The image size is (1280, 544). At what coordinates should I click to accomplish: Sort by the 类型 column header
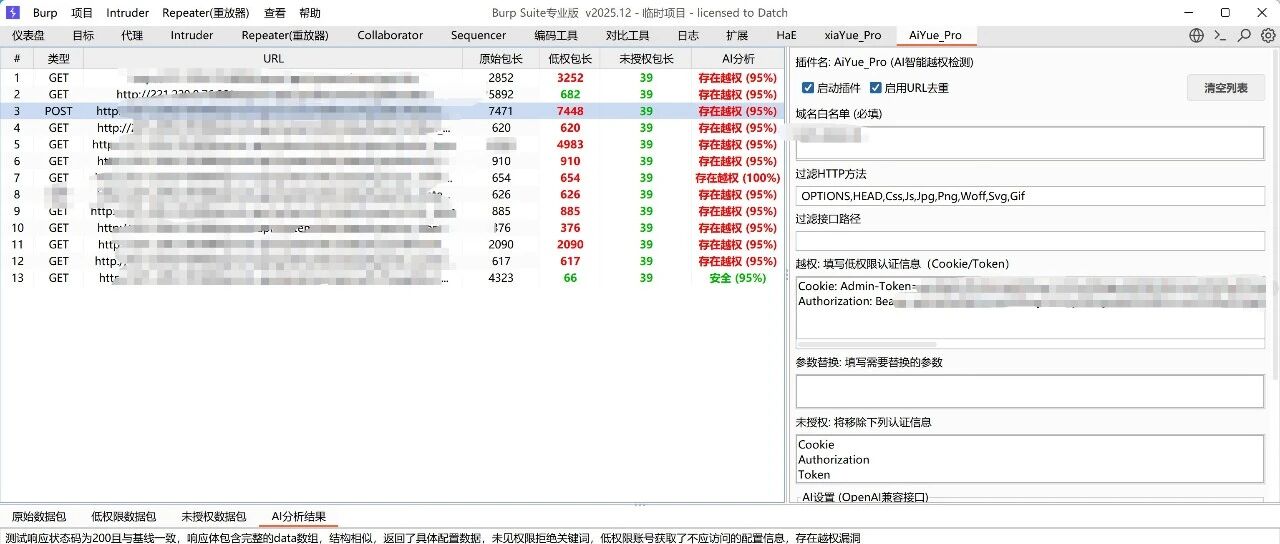(59, 59)
